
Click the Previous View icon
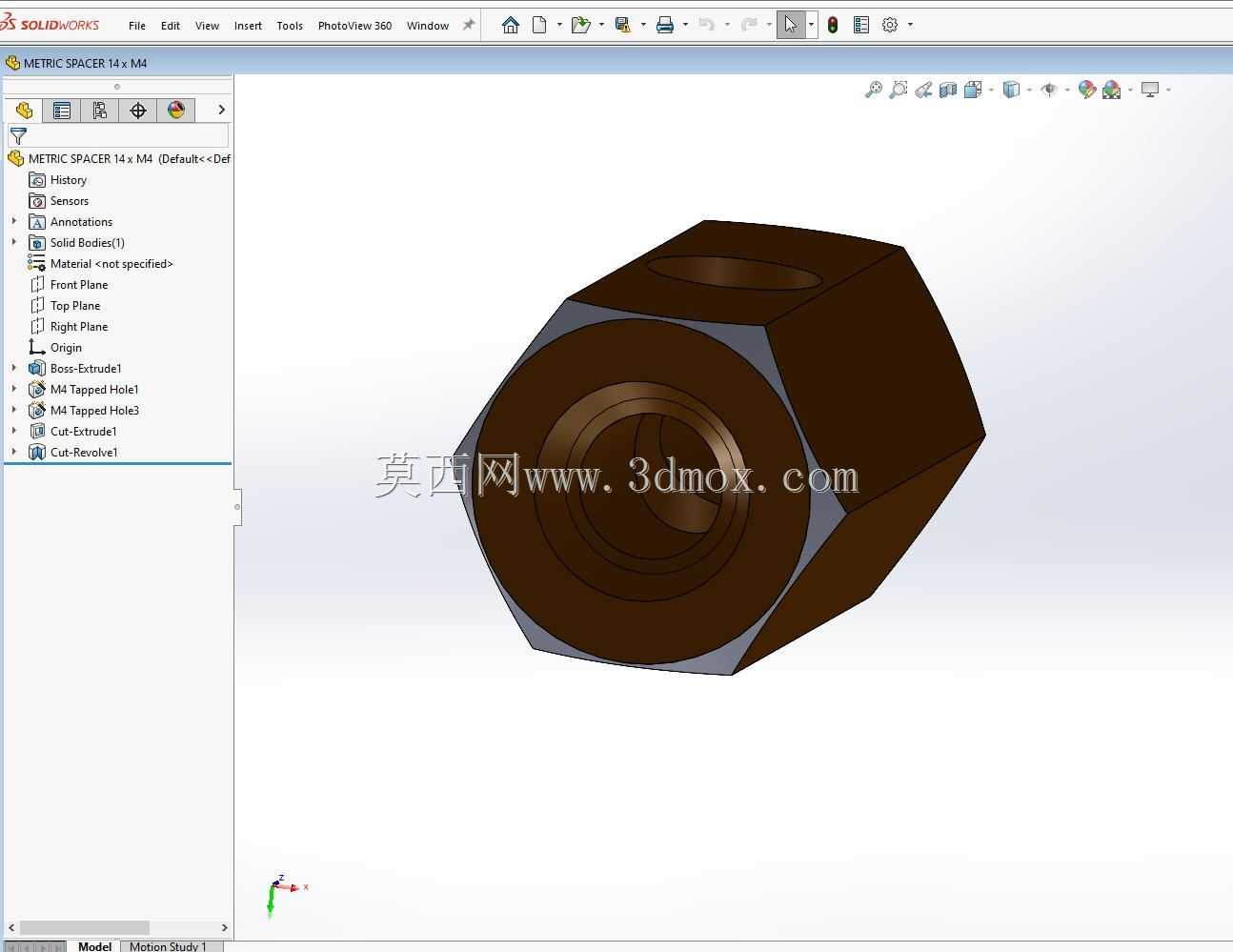click(x=923, y=90)
